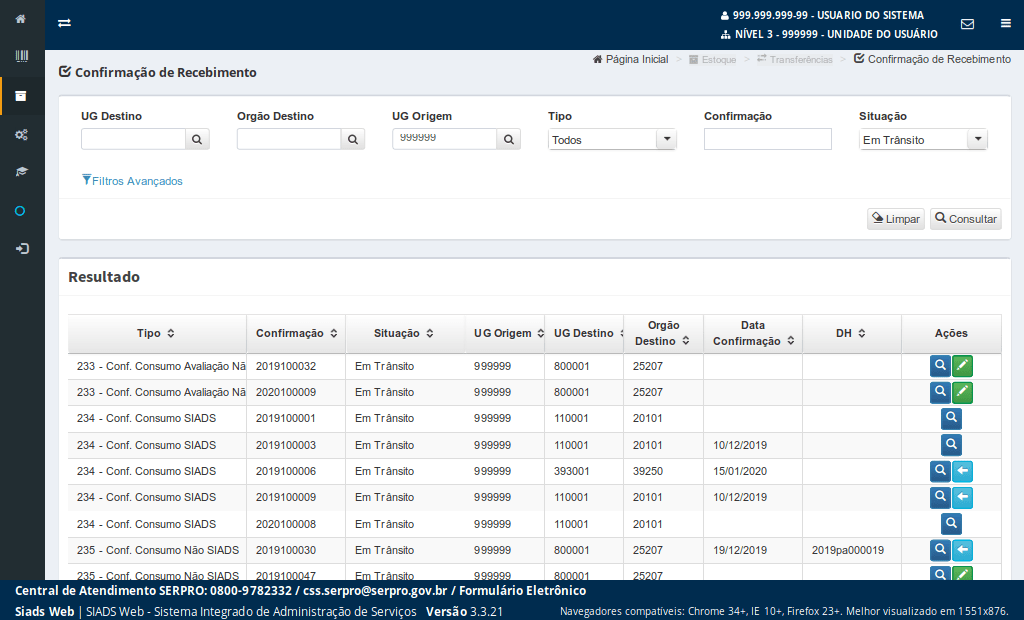Click the css.serpro@serpro.gov.br email link
The width and height of the screenshot is (1024, 620).
pyautogui.click(x=375, y=591)
